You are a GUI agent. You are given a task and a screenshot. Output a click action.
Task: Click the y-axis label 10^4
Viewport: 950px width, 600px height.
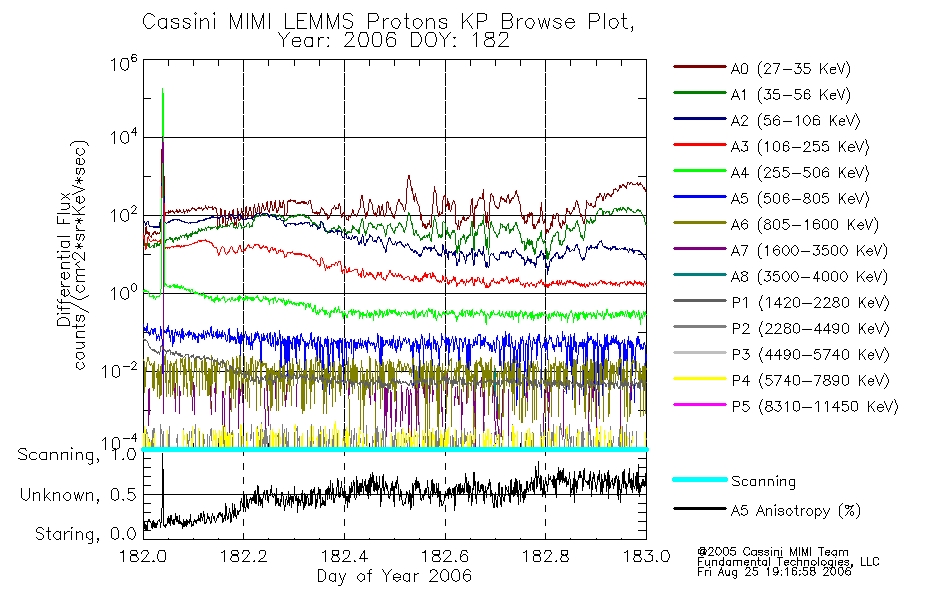click(x=124, y=136)
